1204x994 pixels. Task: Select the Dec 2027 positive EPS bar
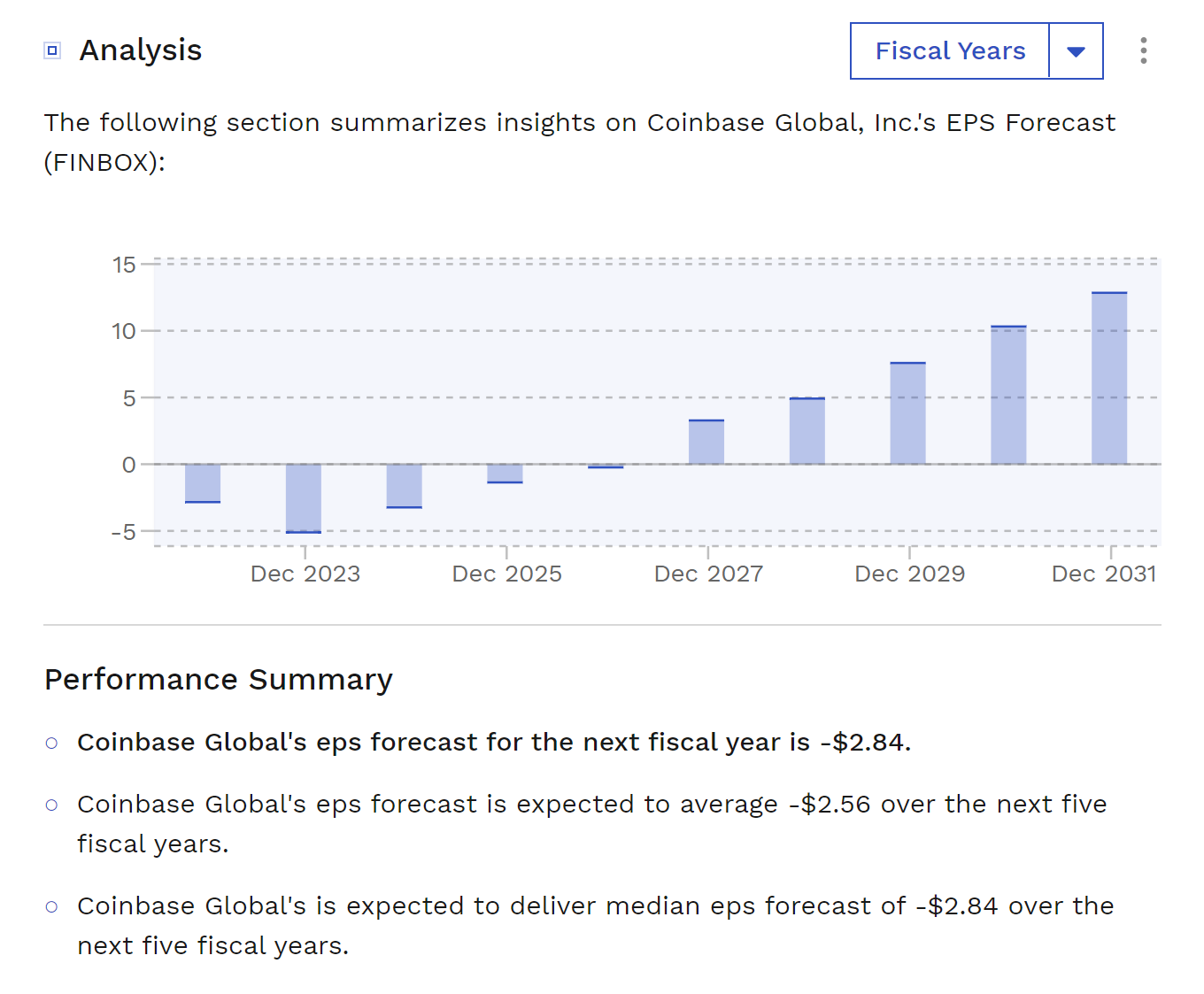click(706, 442)
